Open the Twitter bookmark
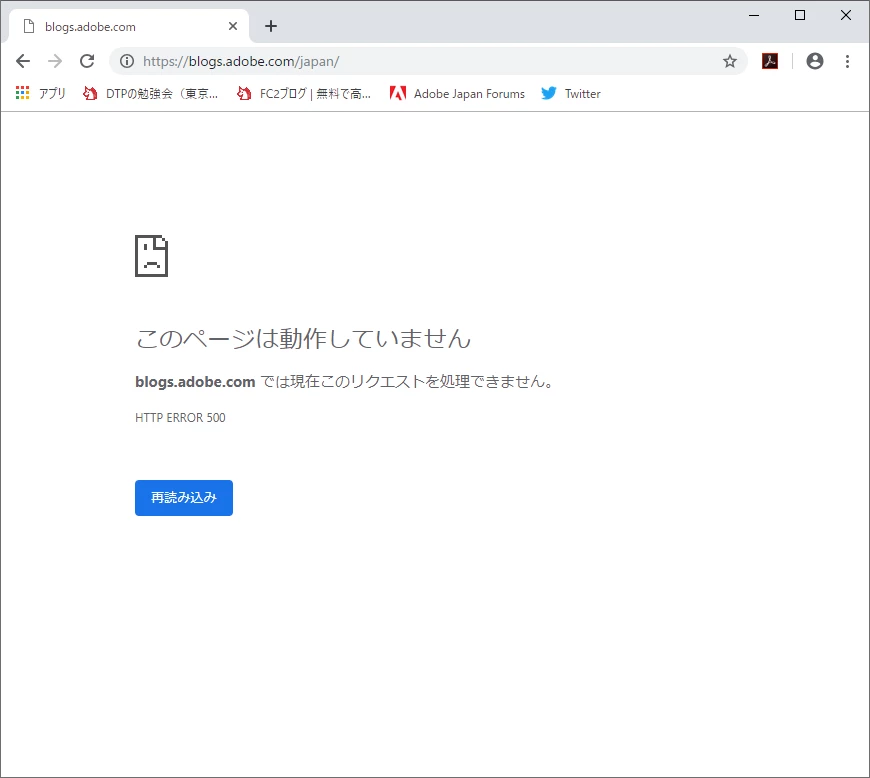 [571, 93]
